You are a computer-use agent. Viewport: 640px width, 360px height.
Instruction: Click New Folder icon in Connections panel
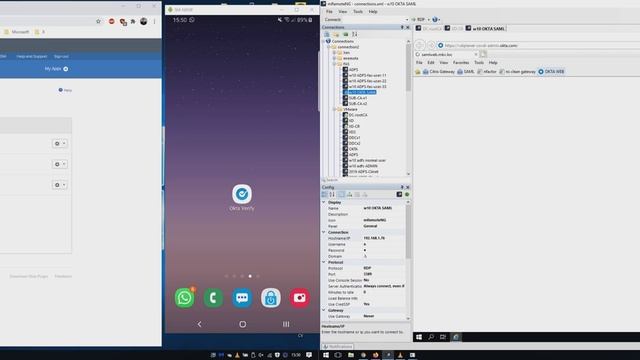[336, 34]
